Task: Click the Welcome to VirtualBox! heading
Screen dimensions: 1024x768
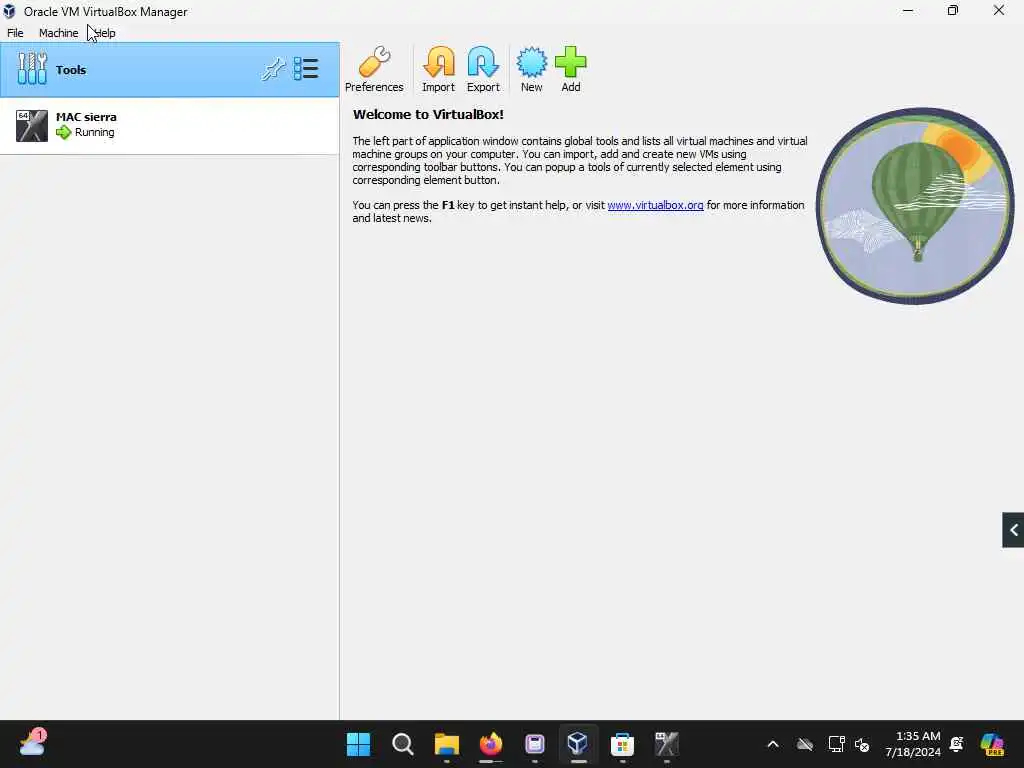Action: (x=428, y=114)
